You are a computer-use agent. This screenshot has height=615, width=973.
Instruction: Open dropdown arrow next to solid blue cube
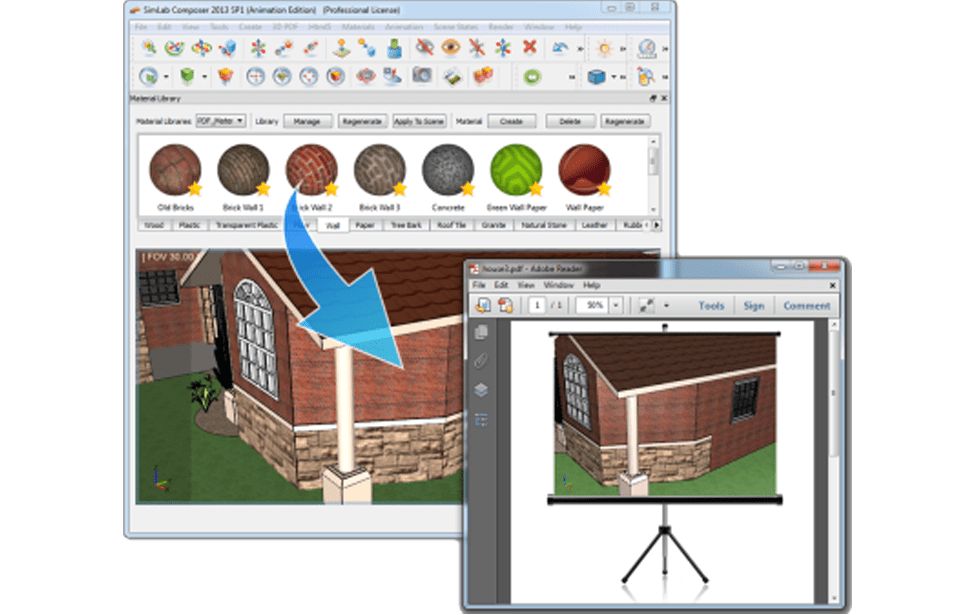click(614, 78)
